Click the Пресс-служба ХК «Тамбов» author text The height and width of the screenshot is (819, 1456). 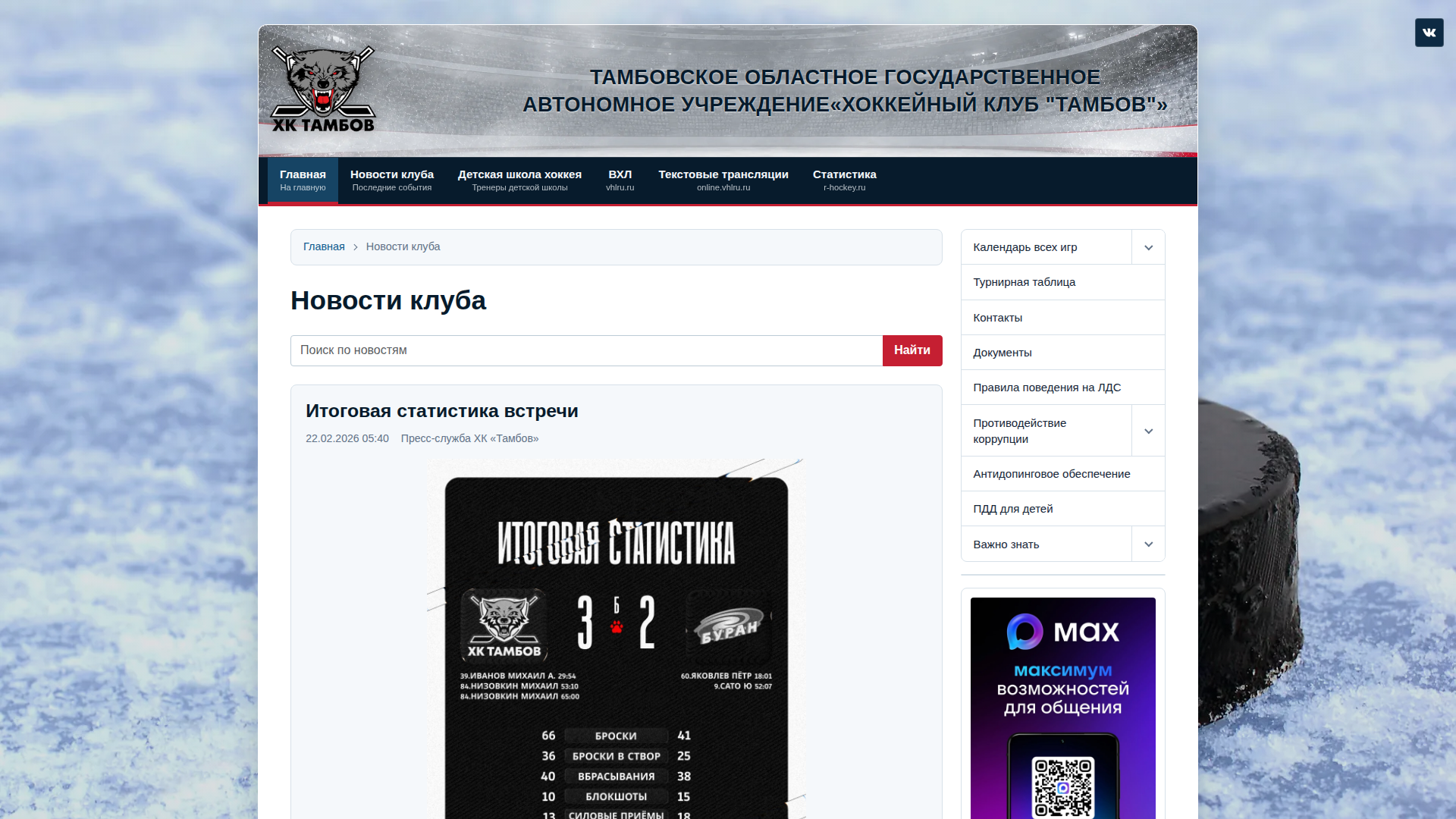click(x=469, y=438)
